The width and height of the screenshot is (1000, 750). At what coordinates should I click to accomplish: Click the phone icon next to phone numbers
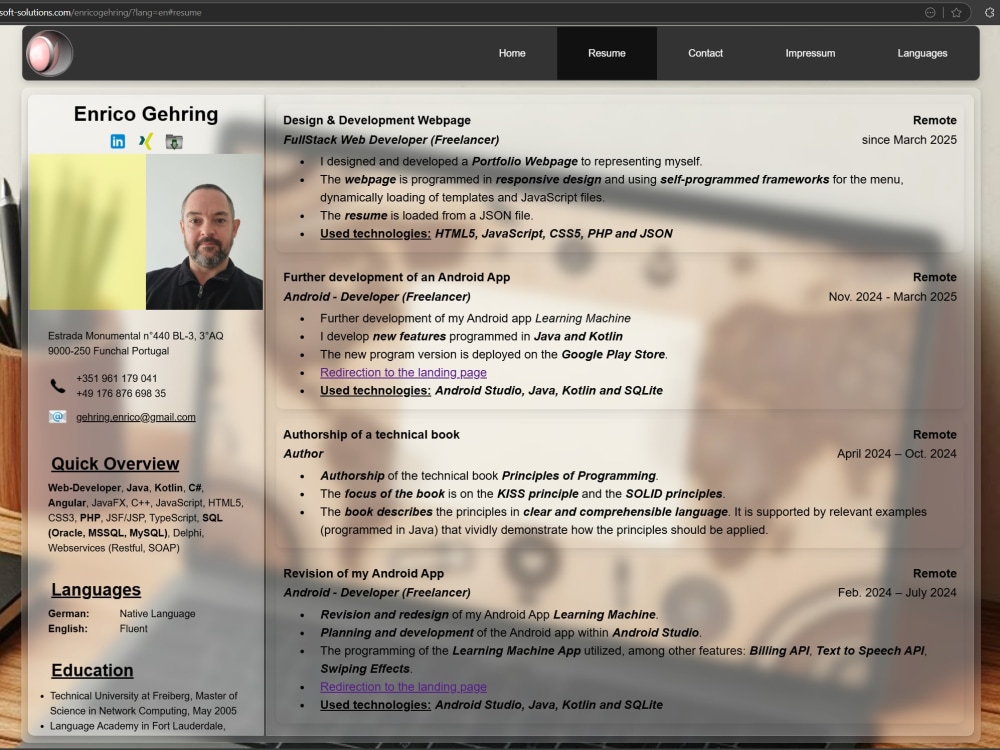pyautogui.click(x=57, y=385)
